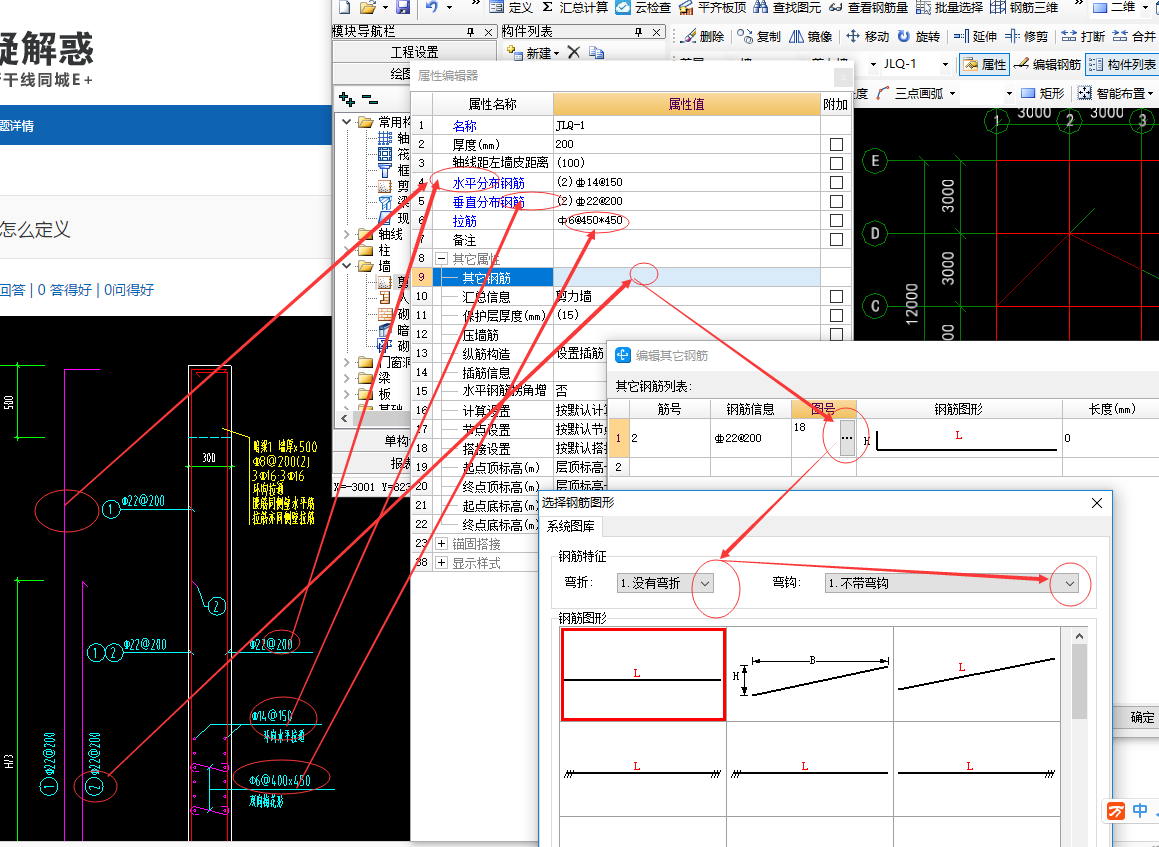Click 镜像 mirror tool
The image size is (1159, 847).
811,36
